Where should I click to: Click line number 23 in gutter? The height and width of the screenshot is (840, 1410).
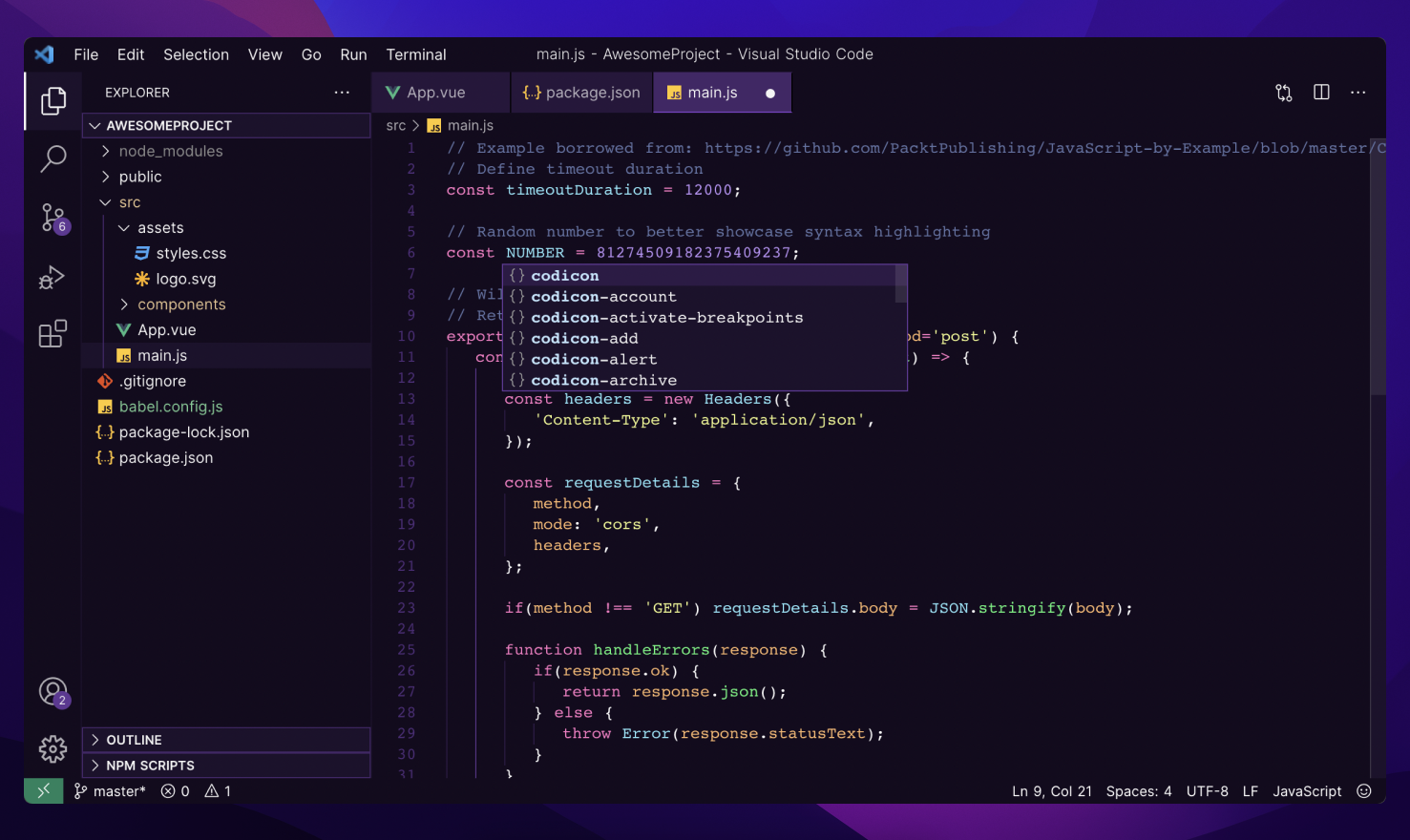(x=407, y=608)
